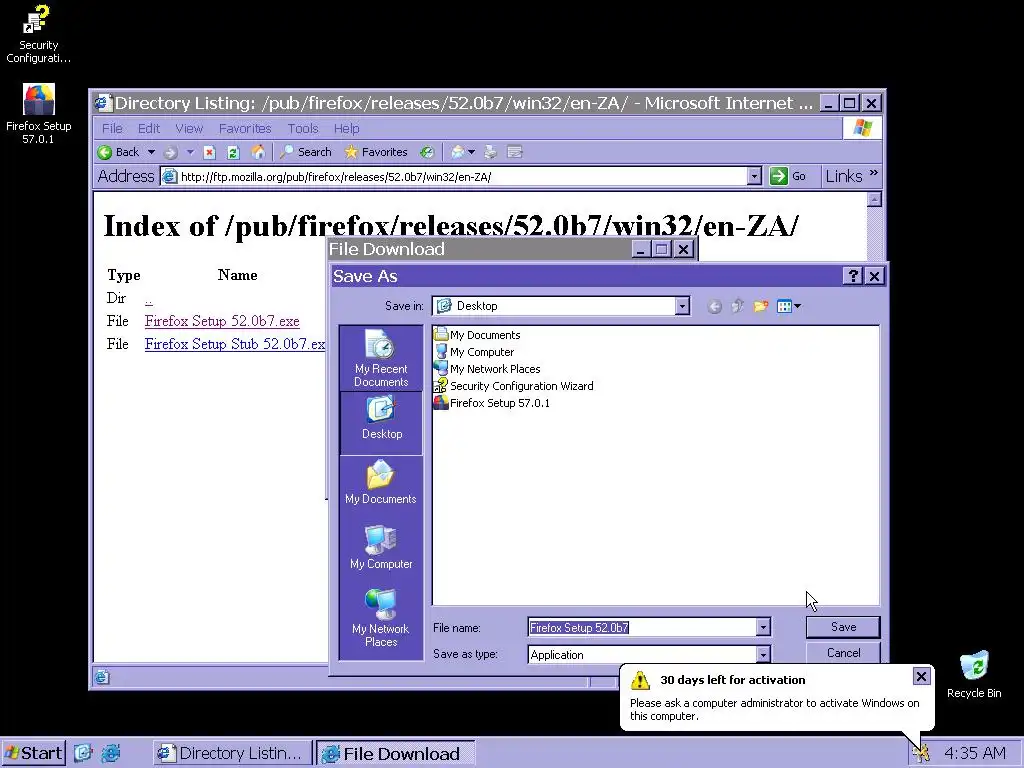Open the Back button history dropdown arrow
This screenshot has height=768, width=1024.
[x=152, y=152]
